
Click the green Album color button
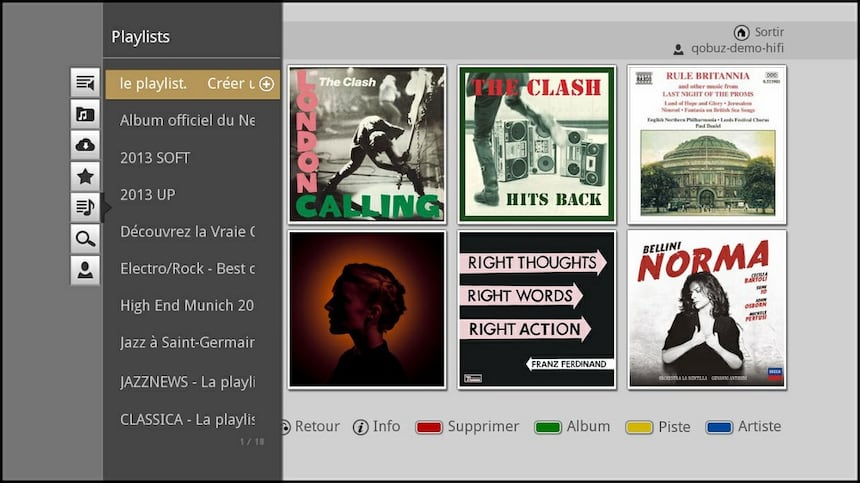(548, 428)
